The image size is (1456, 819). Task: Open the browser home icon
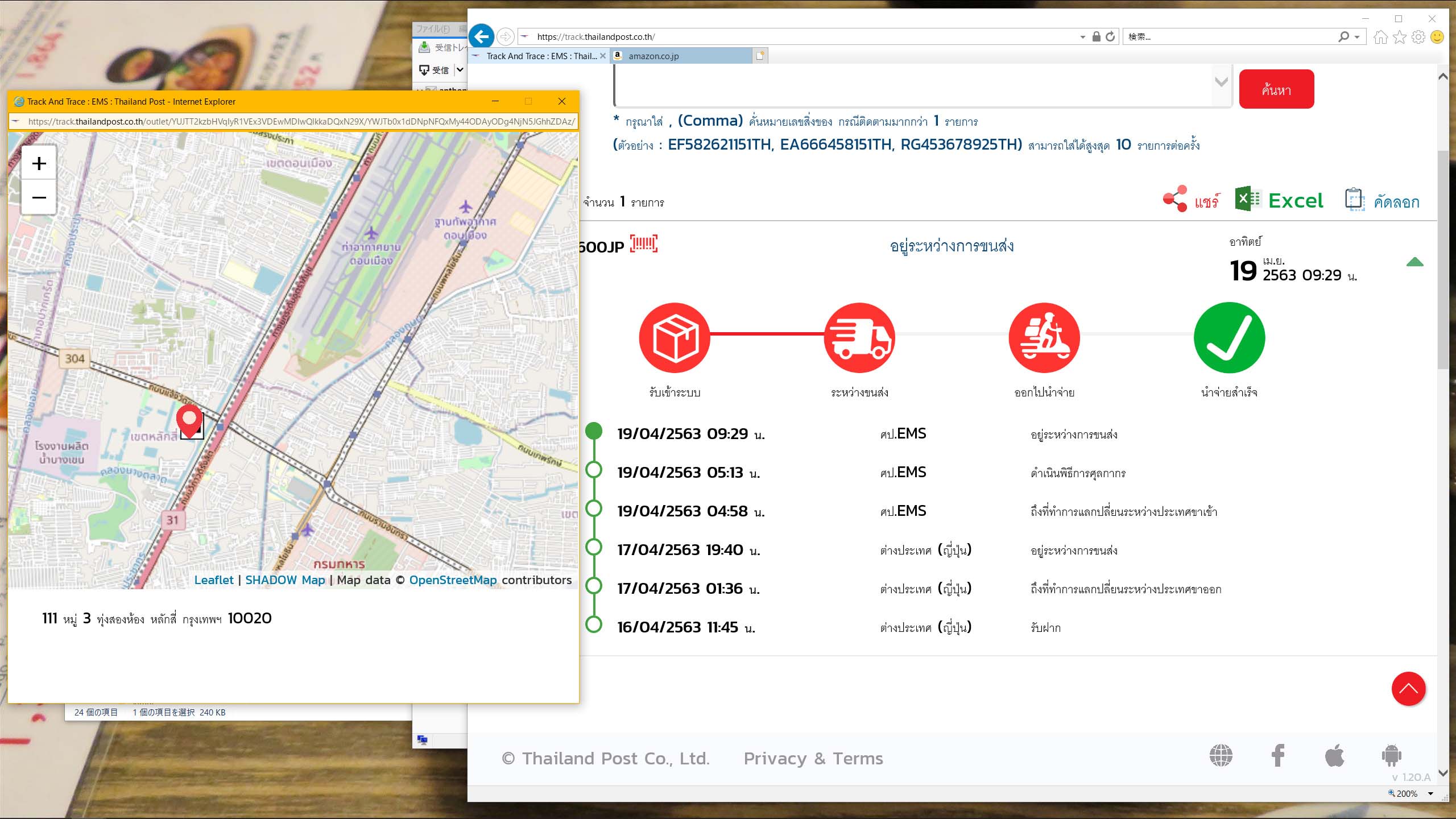(x=1380, y=37)
